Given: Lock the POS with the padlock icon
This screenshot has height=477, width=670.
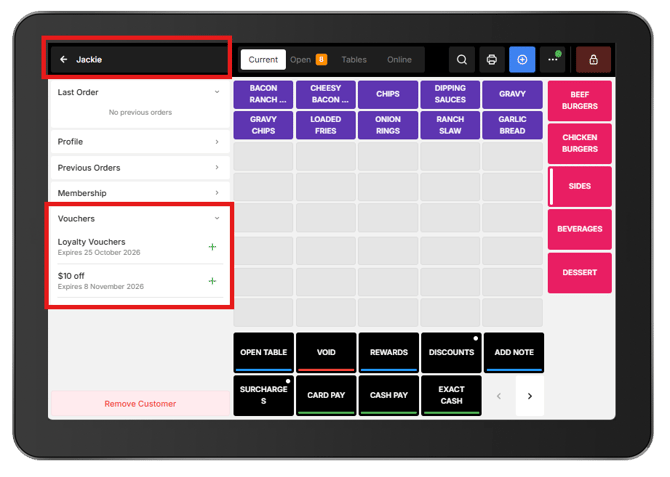Looking at the screenshot, I should click(594, 59).
